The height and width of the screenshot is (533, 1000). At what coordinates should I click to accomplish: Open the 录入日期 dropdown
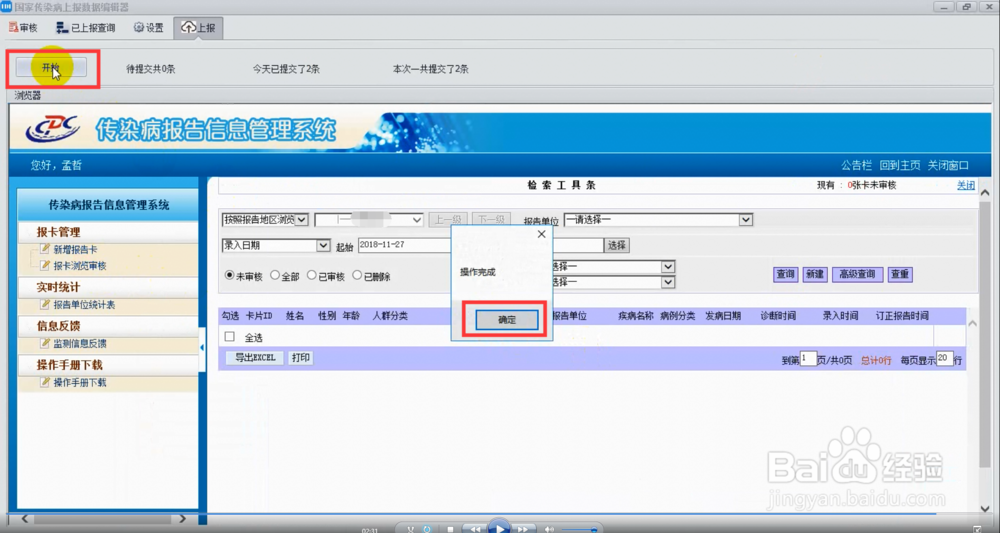(x=276, y=245)
